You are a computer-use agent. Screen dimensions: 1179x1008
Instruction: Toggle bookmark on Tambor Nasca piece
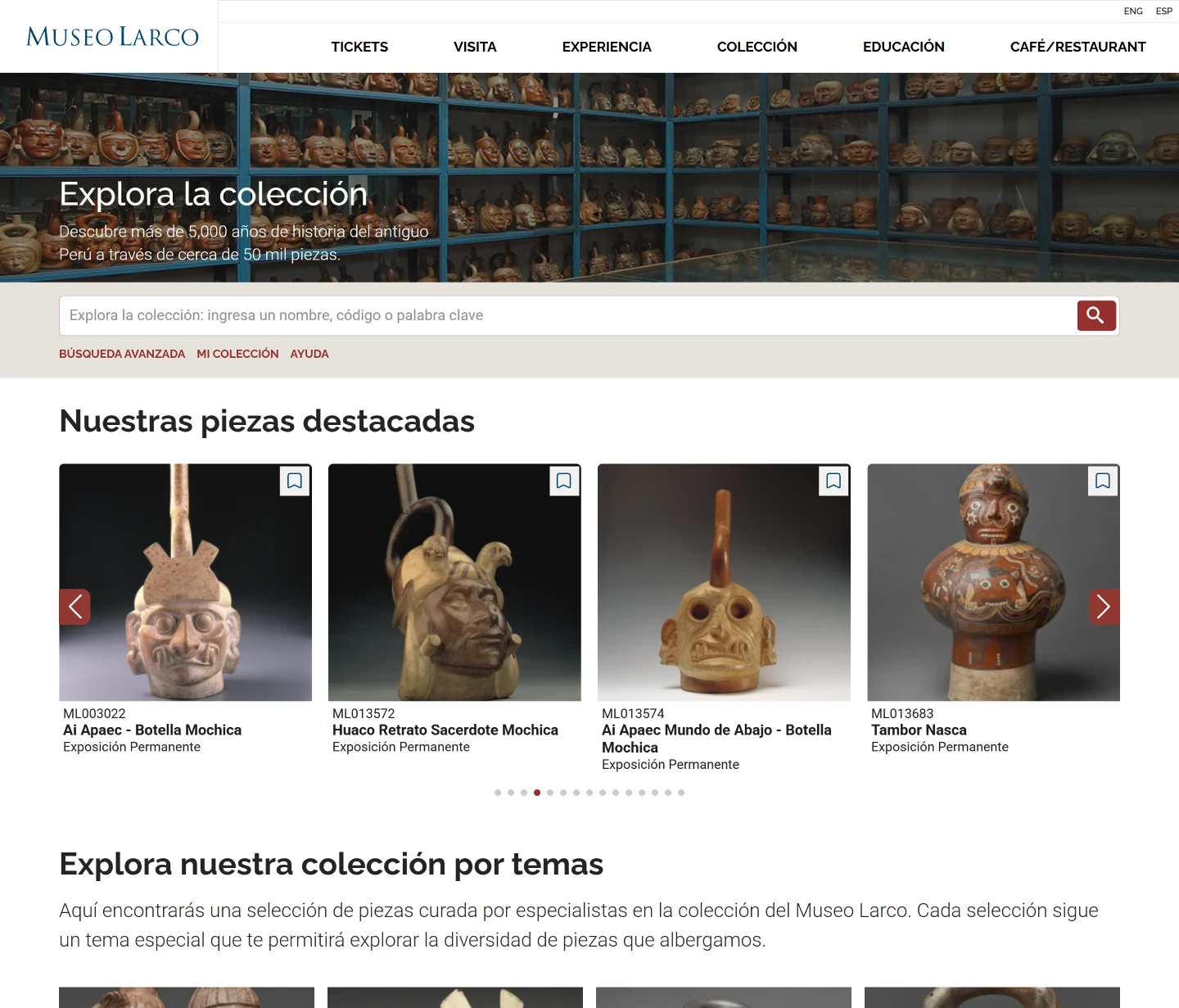[1103, 481]
